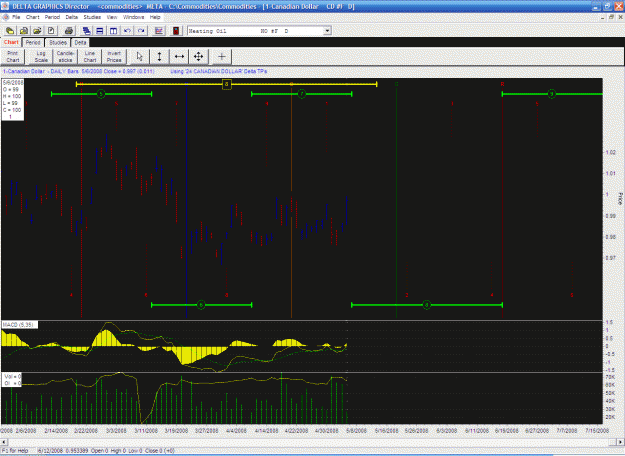Click yellow square marker 8 on yellow bar
625x456 pixels.
click(x=226, y=84)
